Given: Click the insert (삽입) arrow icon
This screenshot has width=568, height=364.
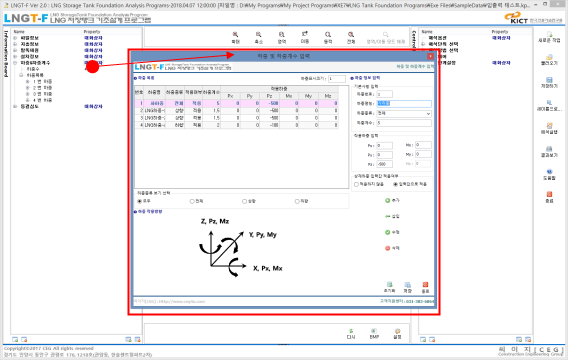Looking at the screenshot, I should point(387,216).
